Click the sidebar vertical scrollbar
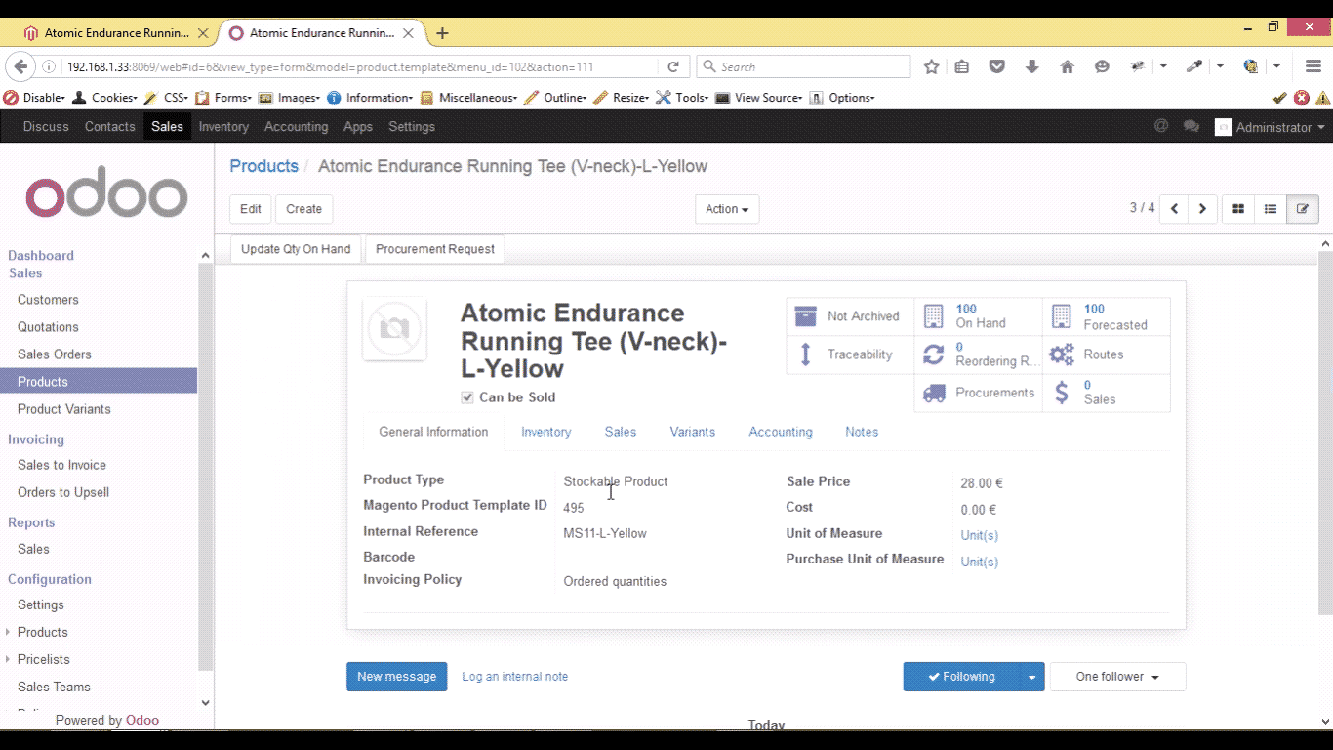This screenshot has height=750, width=1333. click(x=205, y=467)
